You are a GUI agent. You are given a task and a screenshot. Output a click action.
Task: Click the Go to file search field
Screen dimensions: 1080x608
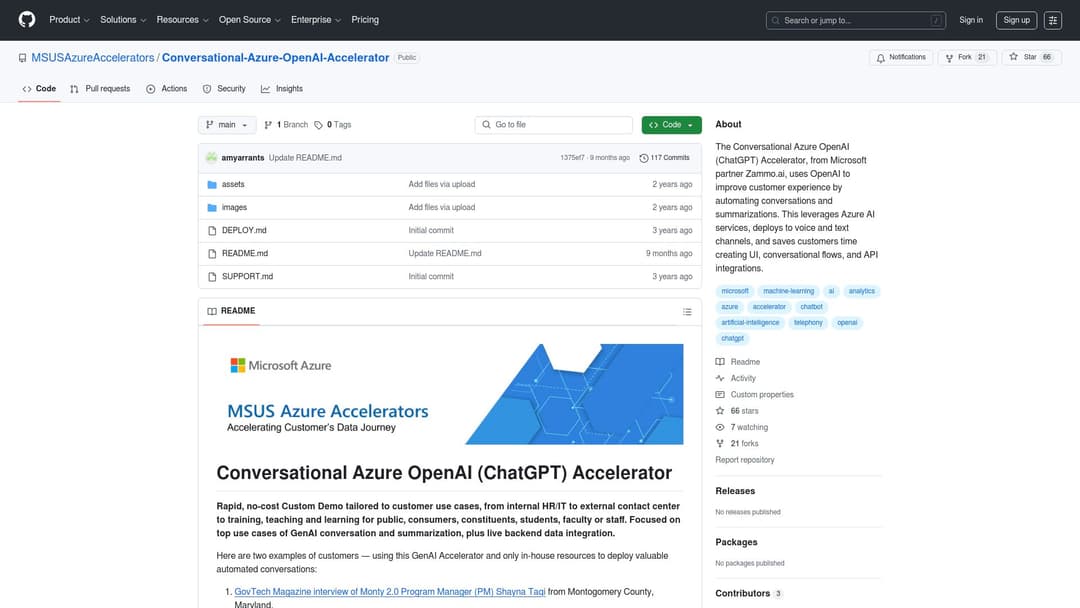click(553, 125)
